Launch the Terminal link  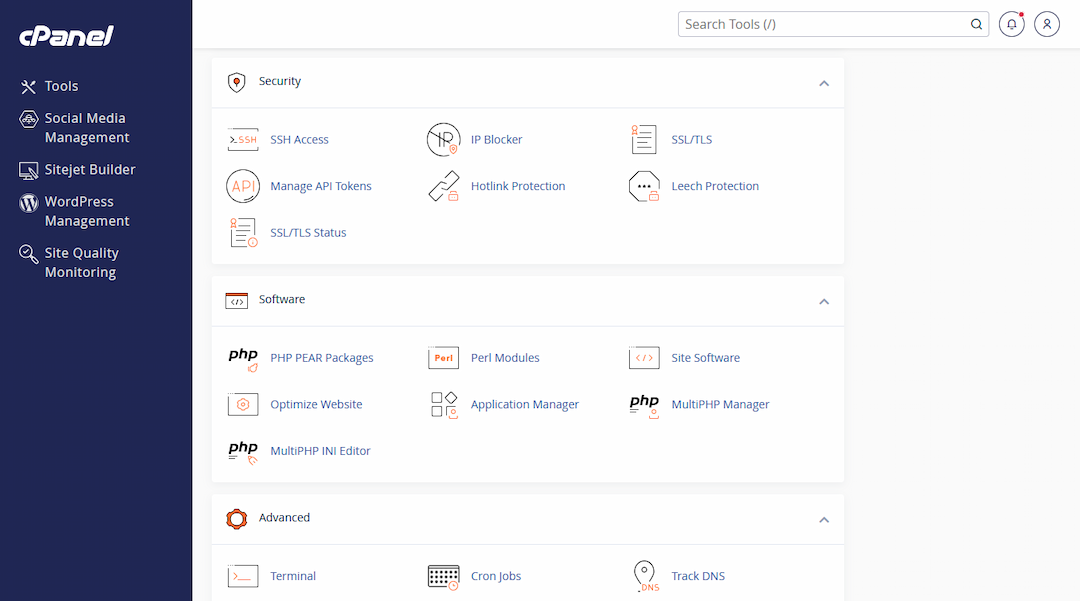[x=293, y=576]
